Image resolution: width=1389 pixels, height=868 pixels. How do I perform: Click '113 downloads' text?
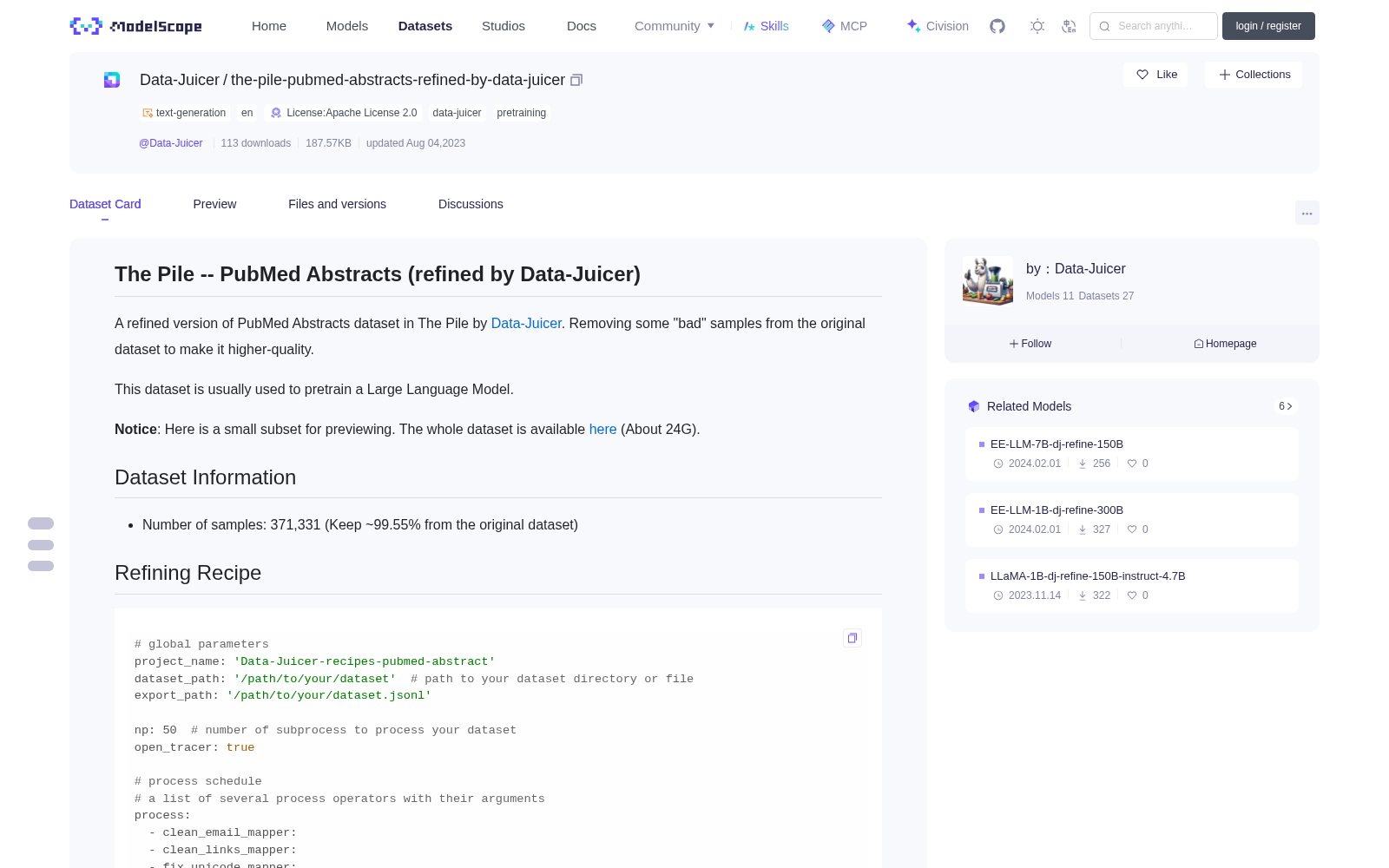(x=256, y=143)
